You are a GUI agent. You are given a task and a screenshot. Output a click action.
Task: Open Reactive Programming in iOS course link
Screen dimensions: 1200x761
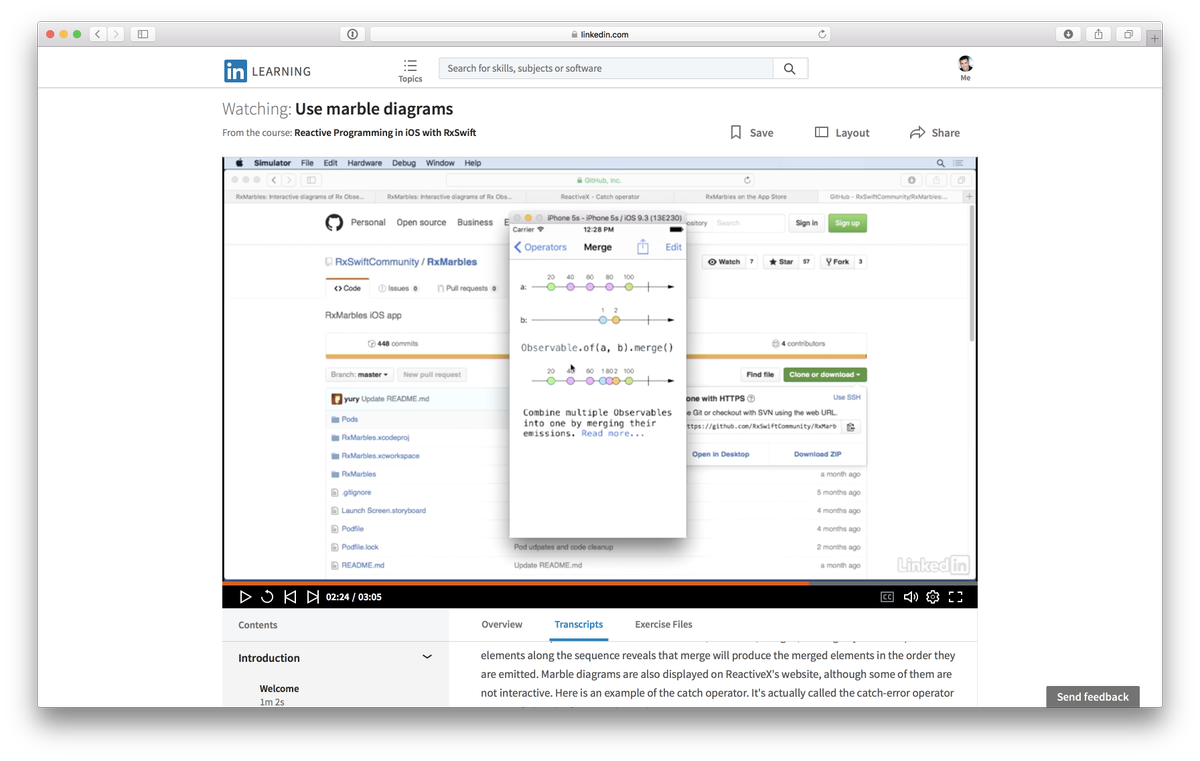coord(385,133)
